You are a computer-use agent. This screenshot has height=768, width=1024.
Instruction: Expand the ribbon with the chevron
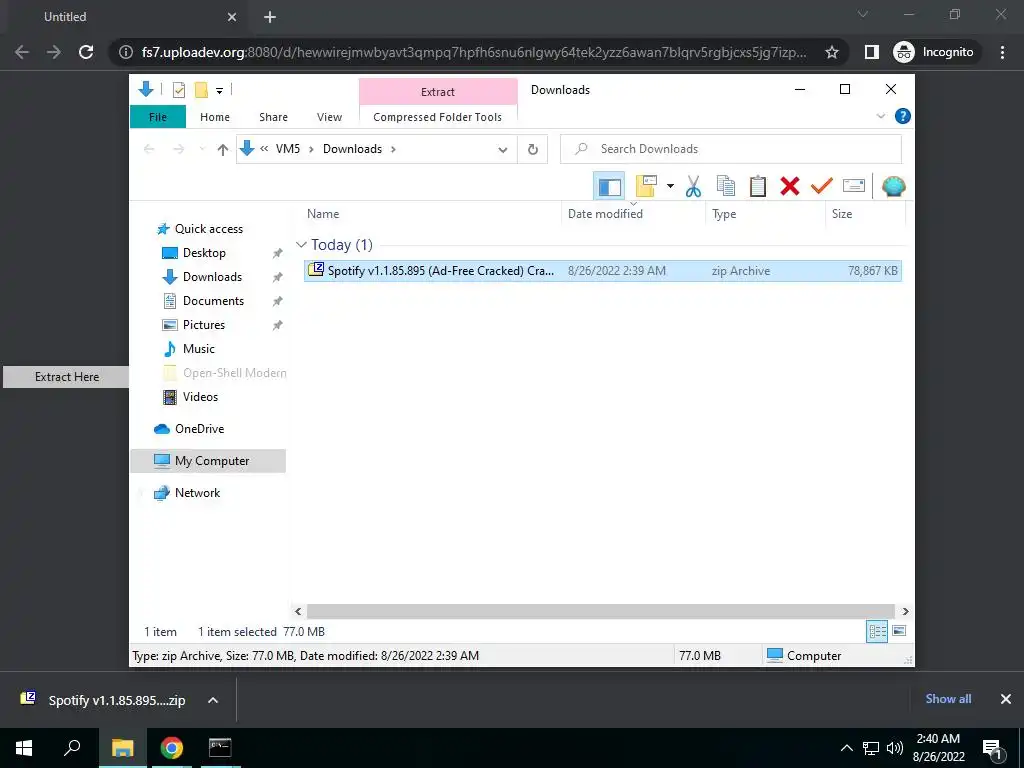(x=880, y=116)
